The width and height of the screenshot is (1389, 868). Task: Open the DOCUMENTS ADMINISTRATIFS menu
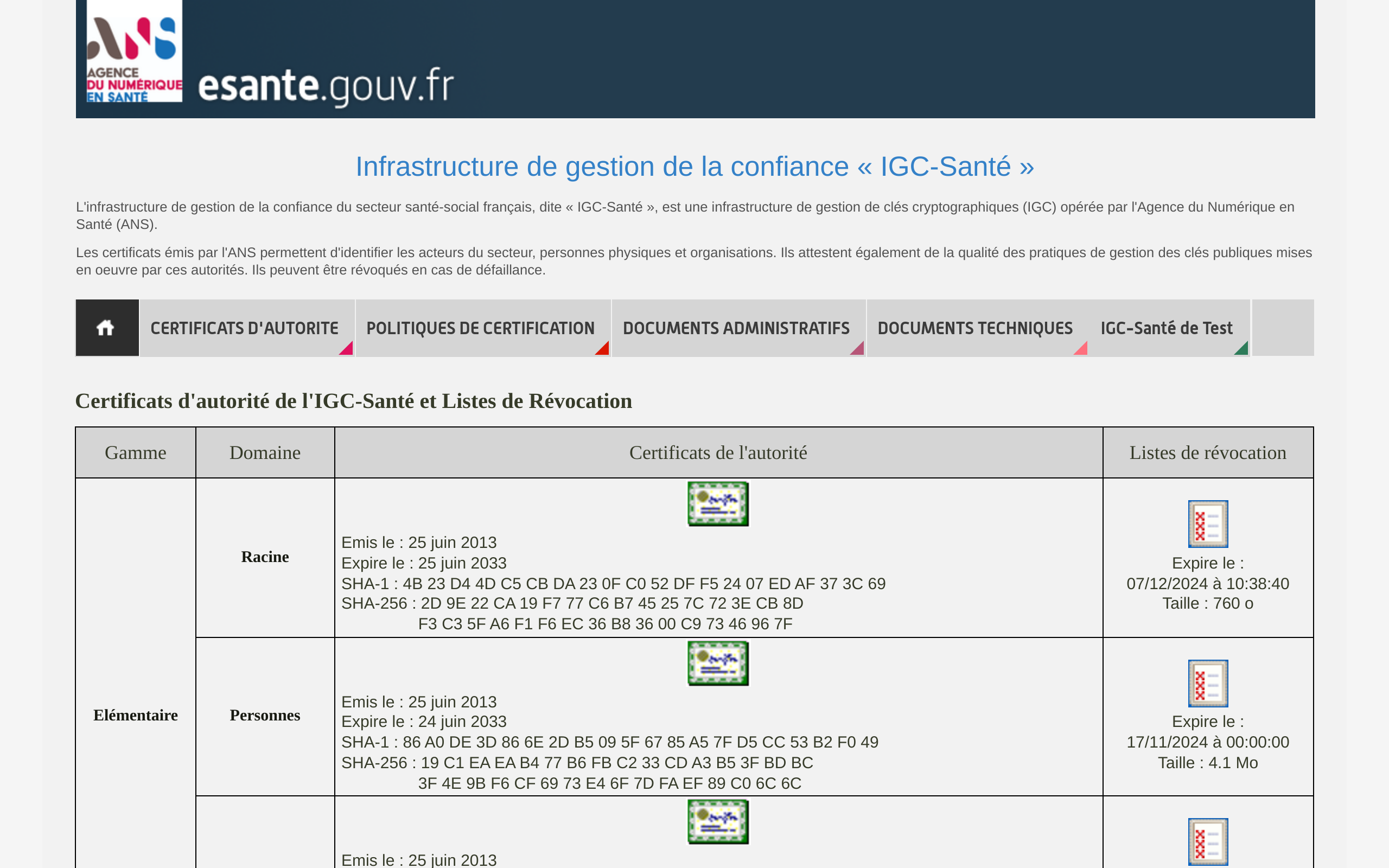click(x=738, y=328)
